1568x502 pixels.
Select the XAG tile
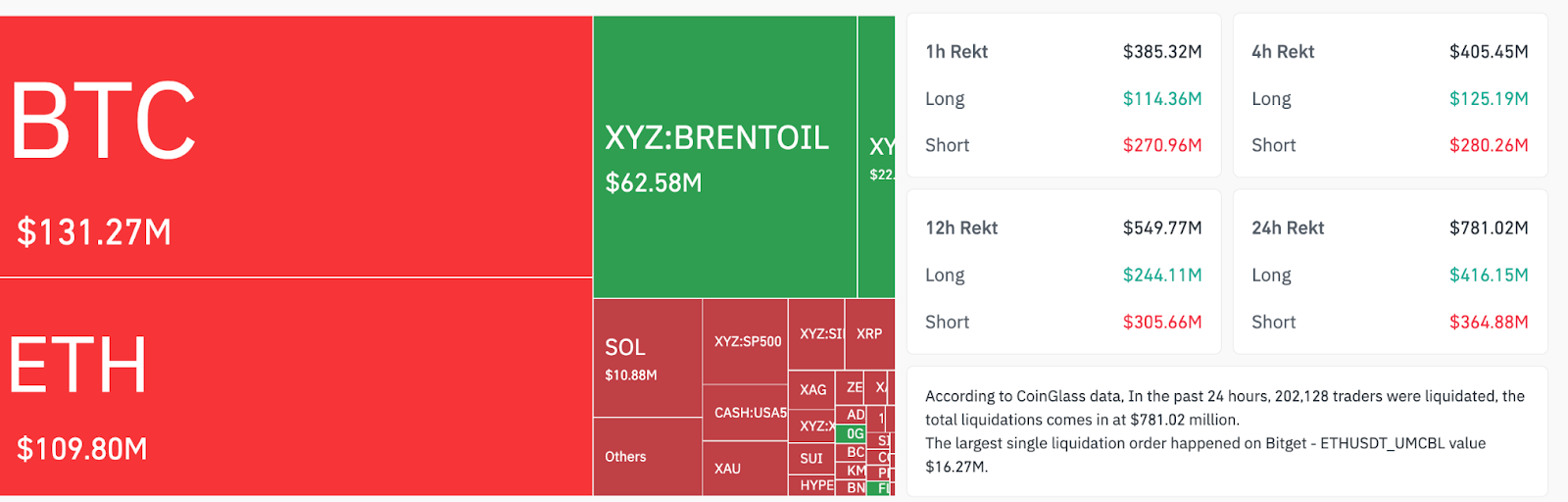pos(812,390)
